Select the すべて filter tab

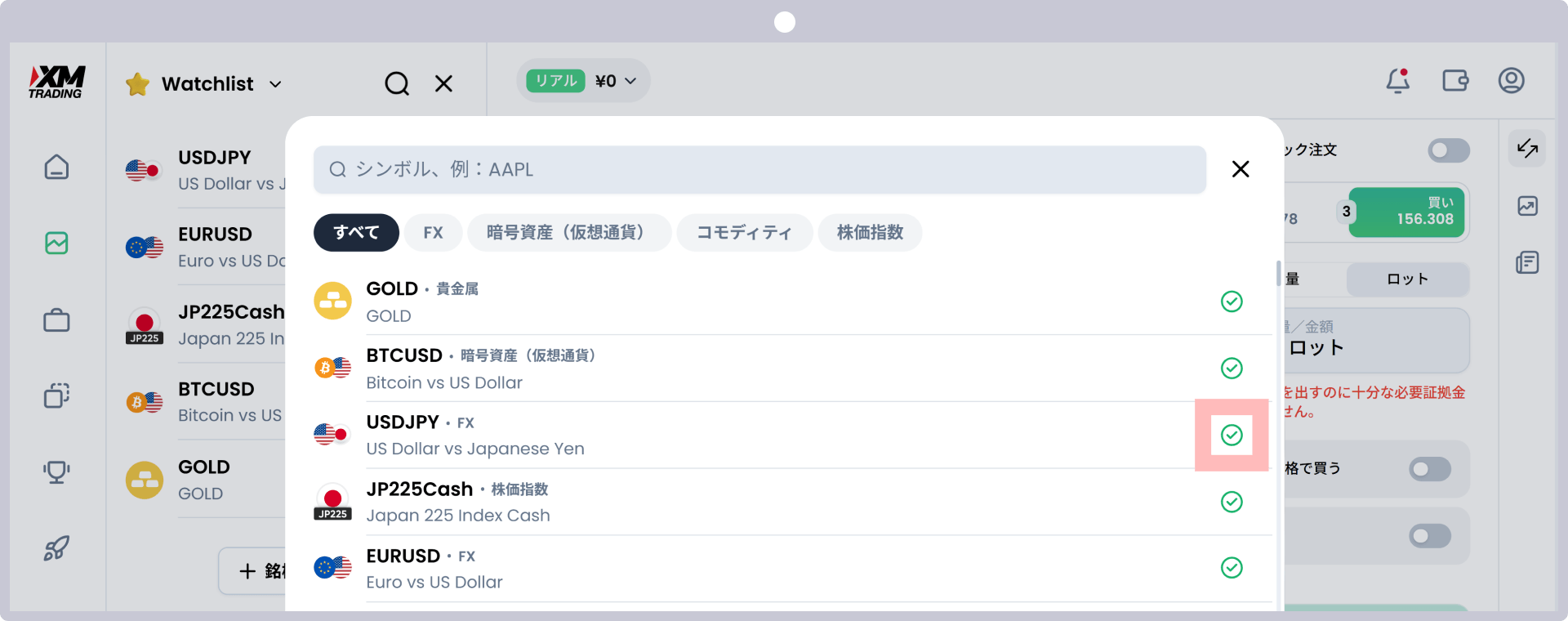pyautogui.click(x=356, y=233)
